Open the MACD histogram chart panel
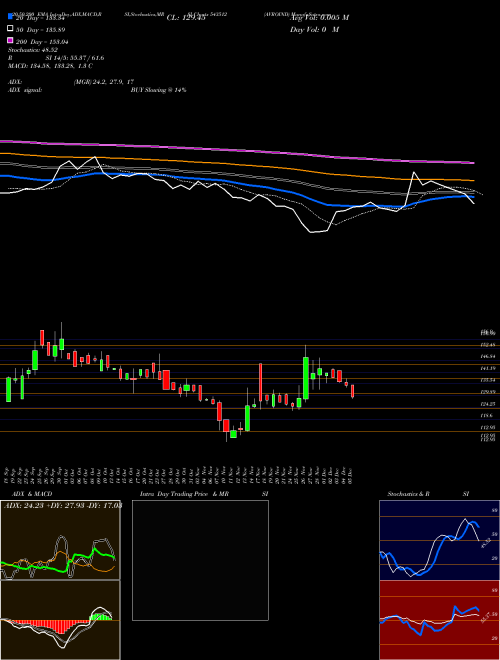Screen dimensions: 500x660 (60, 620)
